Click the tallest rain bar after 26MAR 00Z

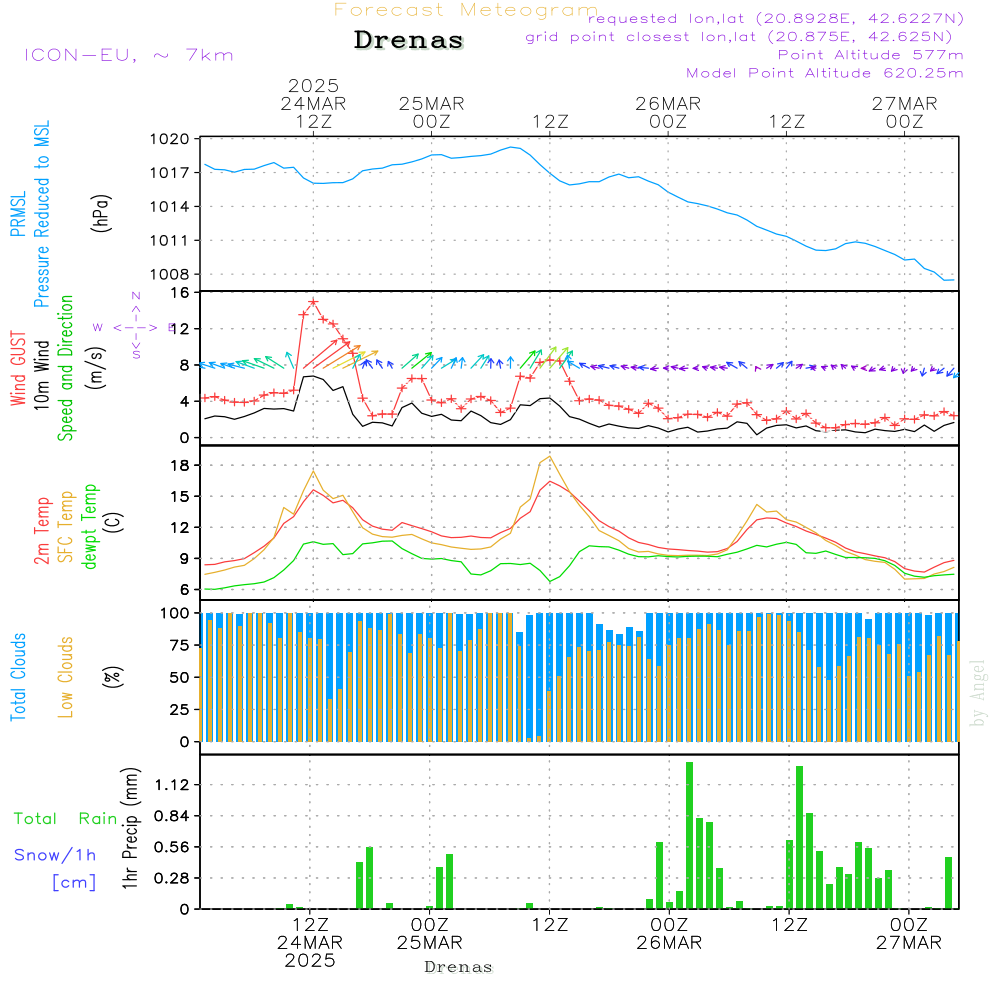(x=689, y=835)
